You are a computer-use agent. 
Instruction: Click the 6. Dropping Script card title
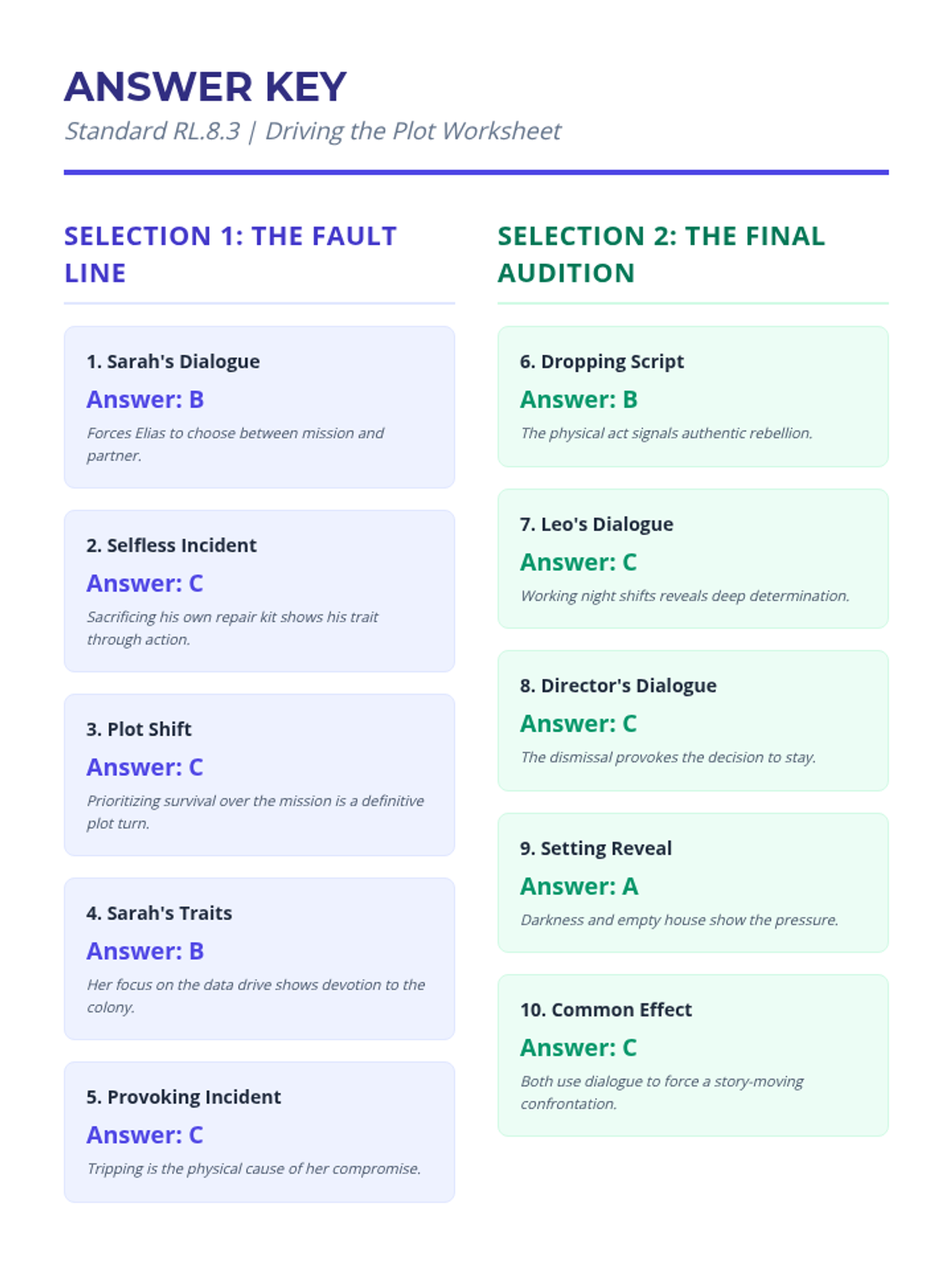pyautogui.click(x=601, y=361)
